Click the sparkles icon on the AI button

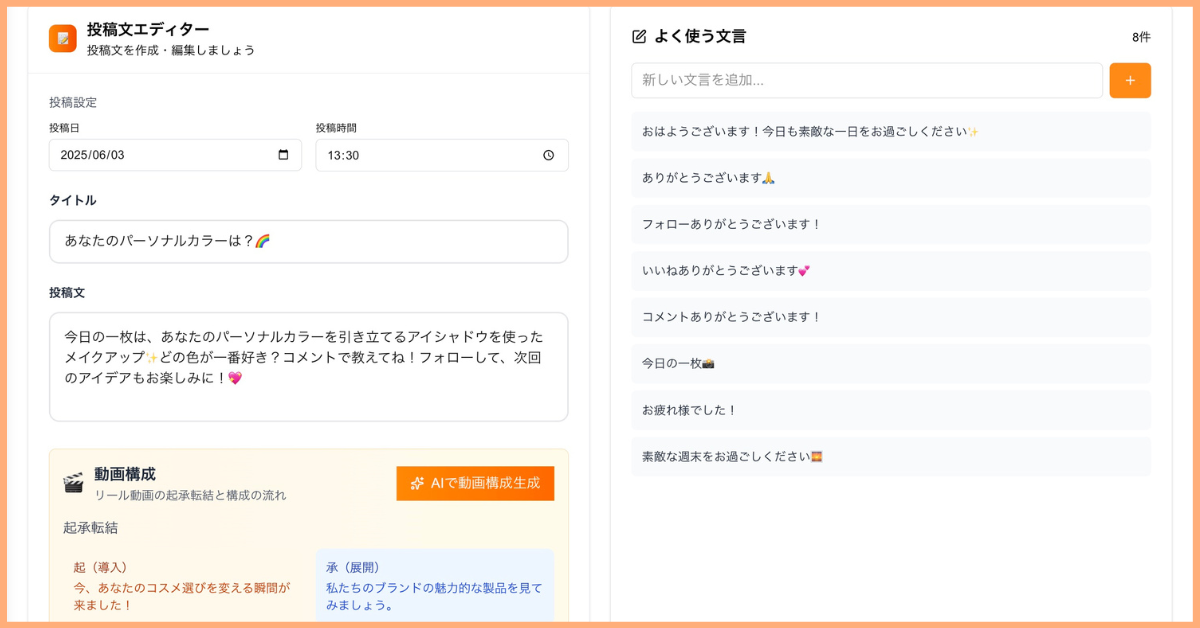416,483
